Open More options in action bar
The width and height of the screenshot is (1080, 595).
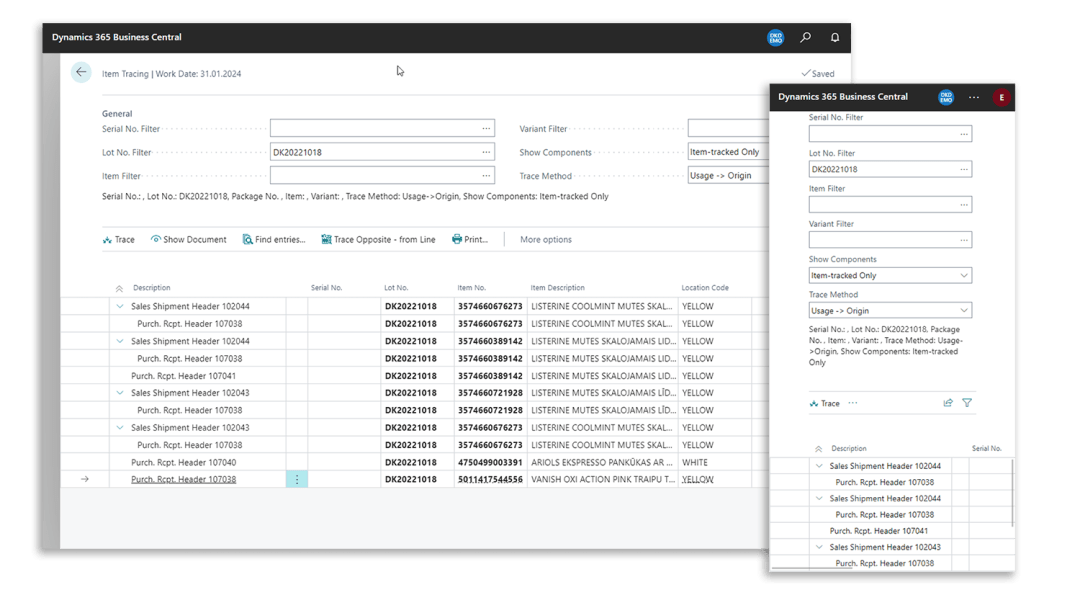click(546, 240)
